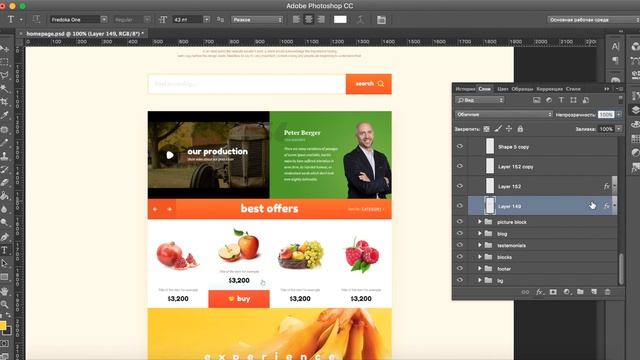The width and height of the screenshot is (640, 360).
Task: Click the orange search button on canvas
Action: click(x=369, y=84)
